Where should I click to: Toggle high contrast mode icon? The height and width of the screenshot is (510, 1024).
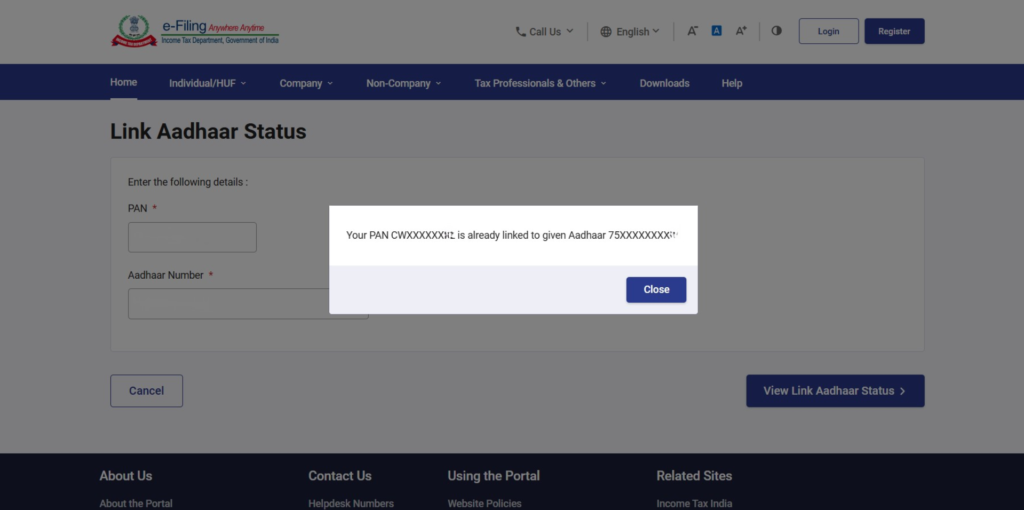click(776, 31)
